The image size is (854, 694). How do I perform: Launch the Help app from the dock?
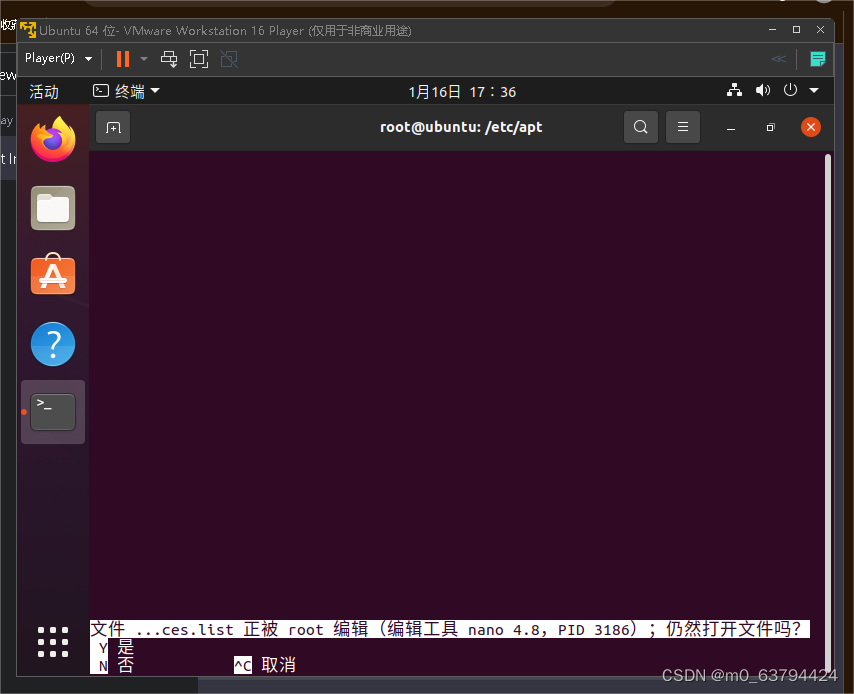click(52, 344)
